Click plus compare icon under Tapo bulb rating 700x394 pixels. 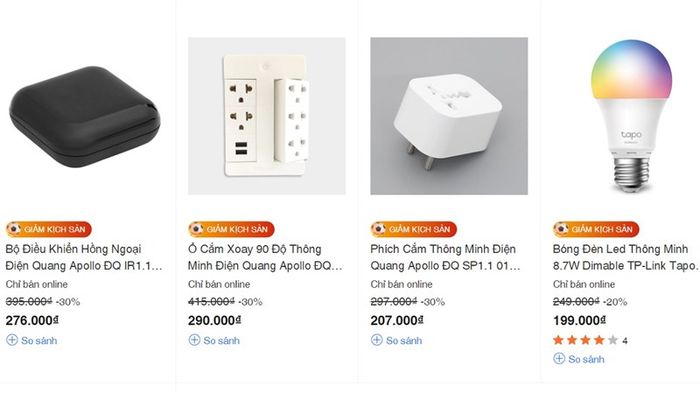click(559, 358)
